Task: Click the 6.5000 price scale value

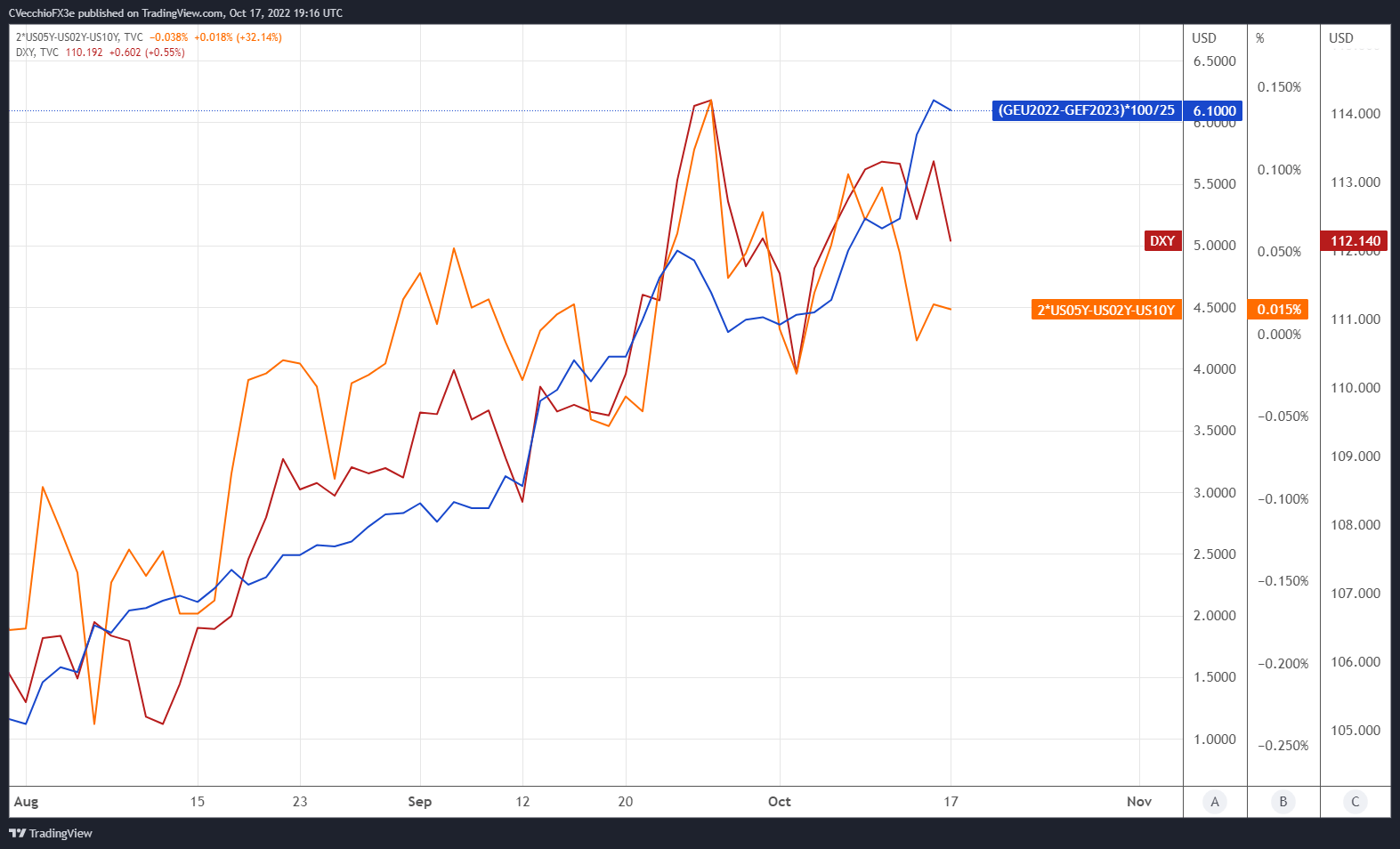Action: pos(1215,61)
